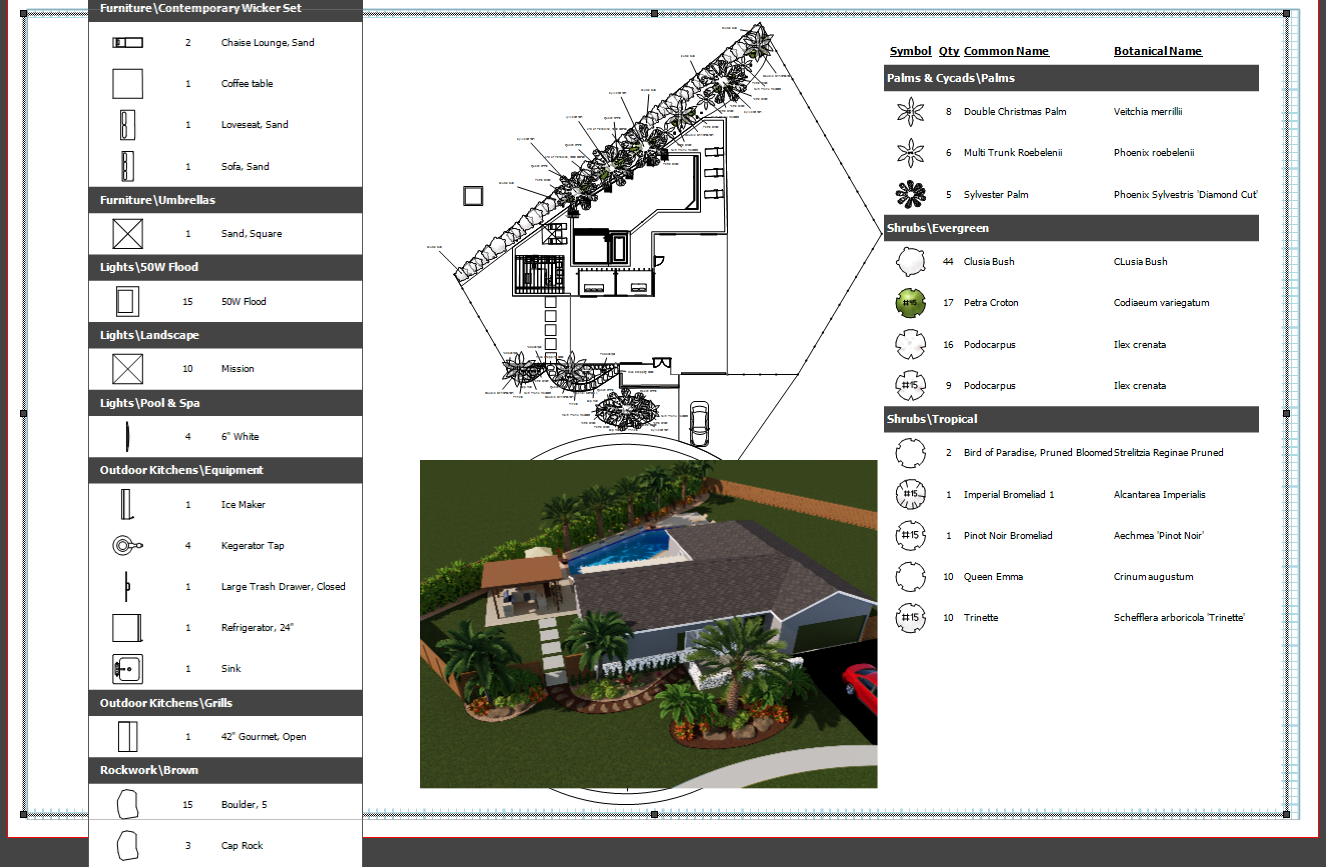This screenshot has width=1326, height=867.
Task: Click the Clusia Bush shrub symbol
Action: 910,261
